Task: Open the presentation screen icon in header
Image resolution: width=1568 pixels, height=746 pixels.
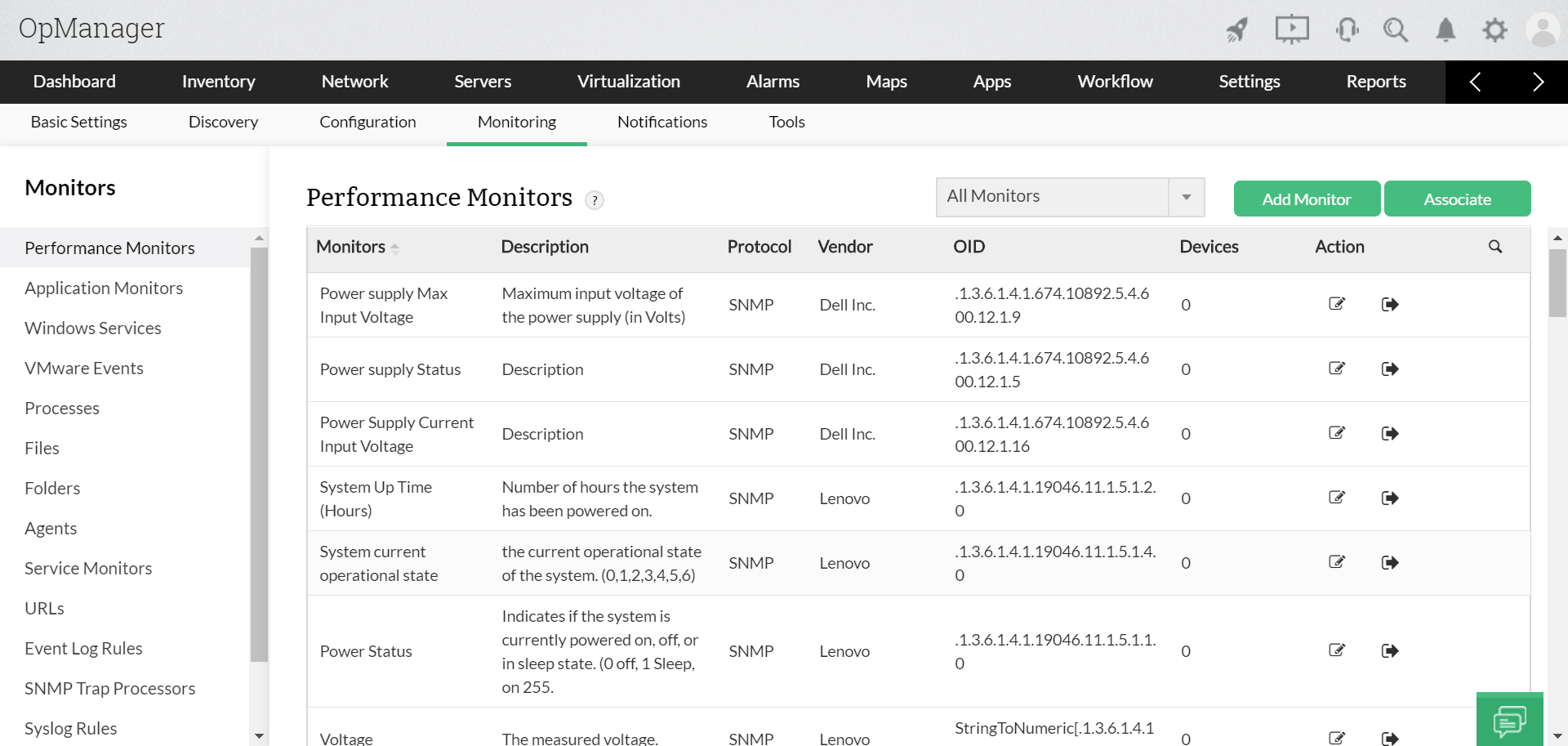Action: (x=1292, y=30)
